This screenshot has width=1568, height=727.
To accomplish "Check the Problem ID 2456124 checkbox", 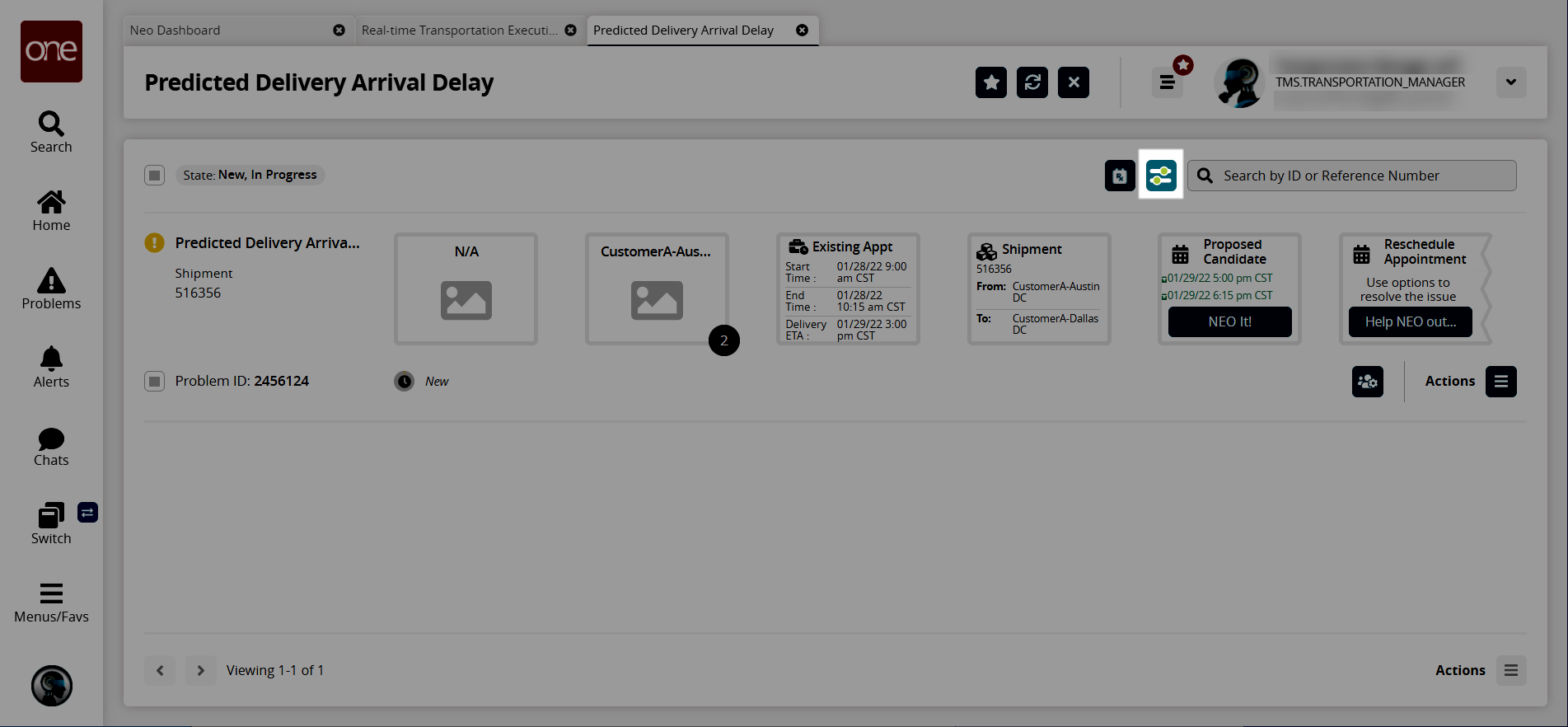I will [154, 381].
